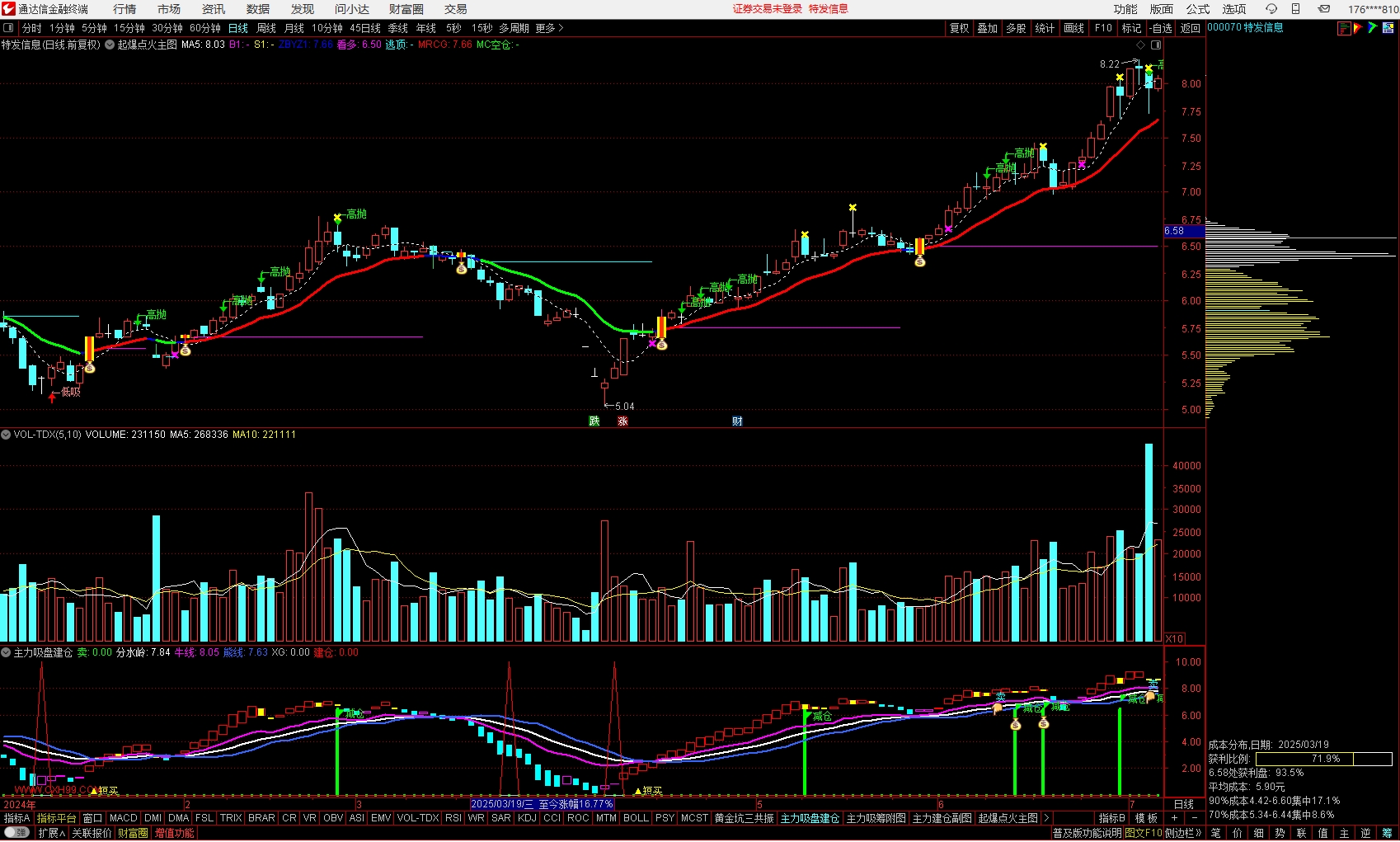The width and height of the screenshot is (1400, 842).
Task: Expand more indicator tabs with > arrow
Action: (1046, 818)
